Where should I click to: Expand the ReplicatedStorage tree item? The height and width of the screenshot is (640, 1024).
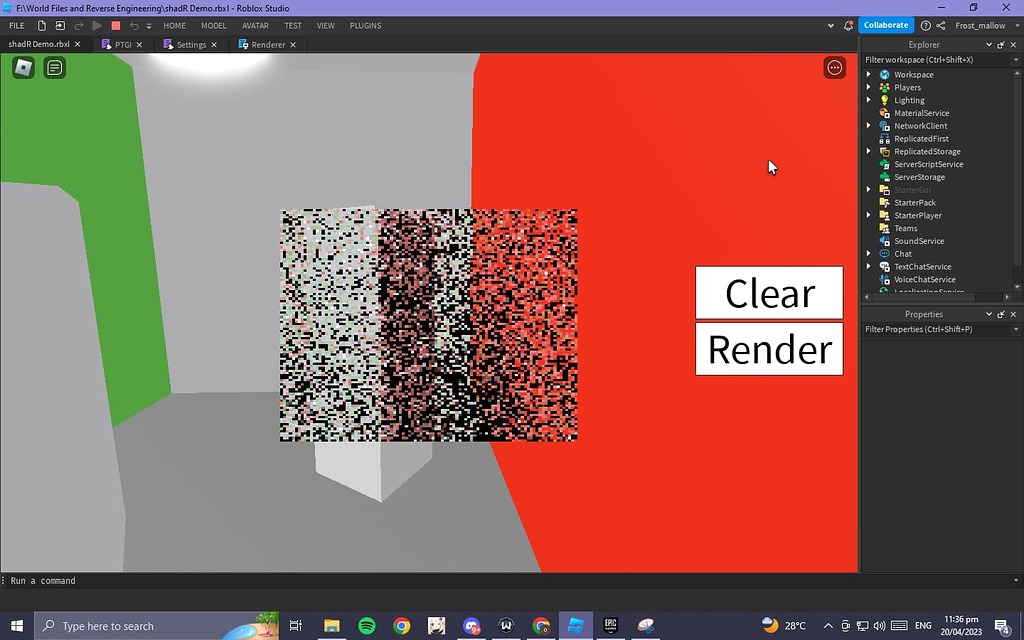(868, 151)
